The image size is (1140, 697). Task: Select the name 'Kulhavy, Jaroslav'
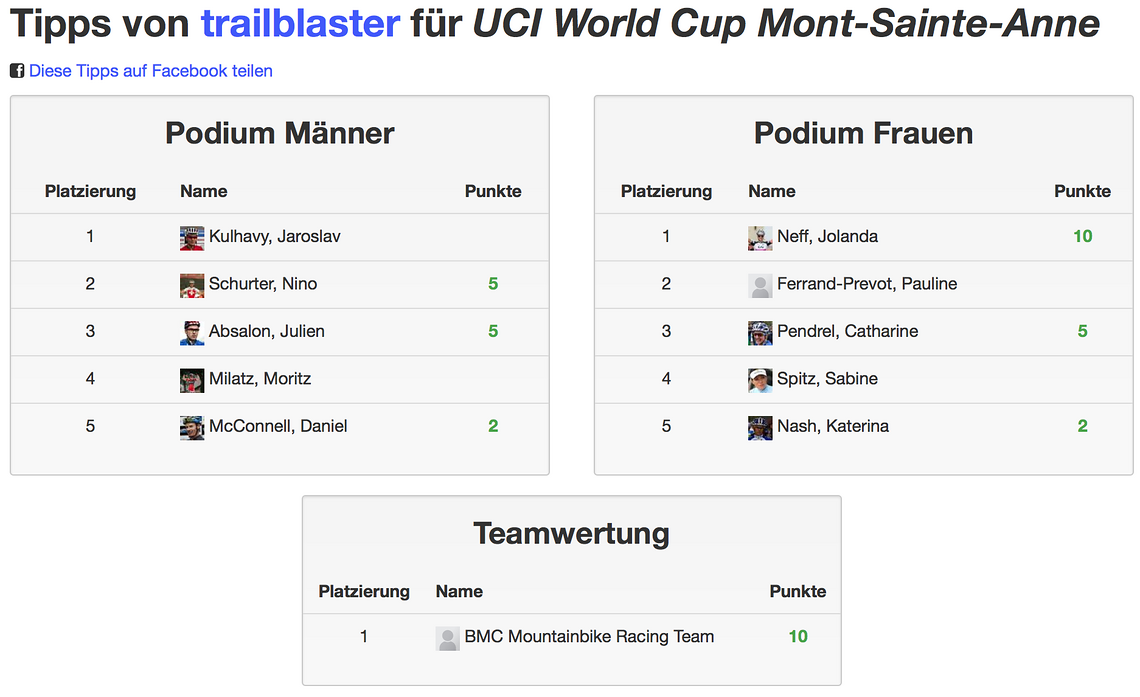click(275, 236)
